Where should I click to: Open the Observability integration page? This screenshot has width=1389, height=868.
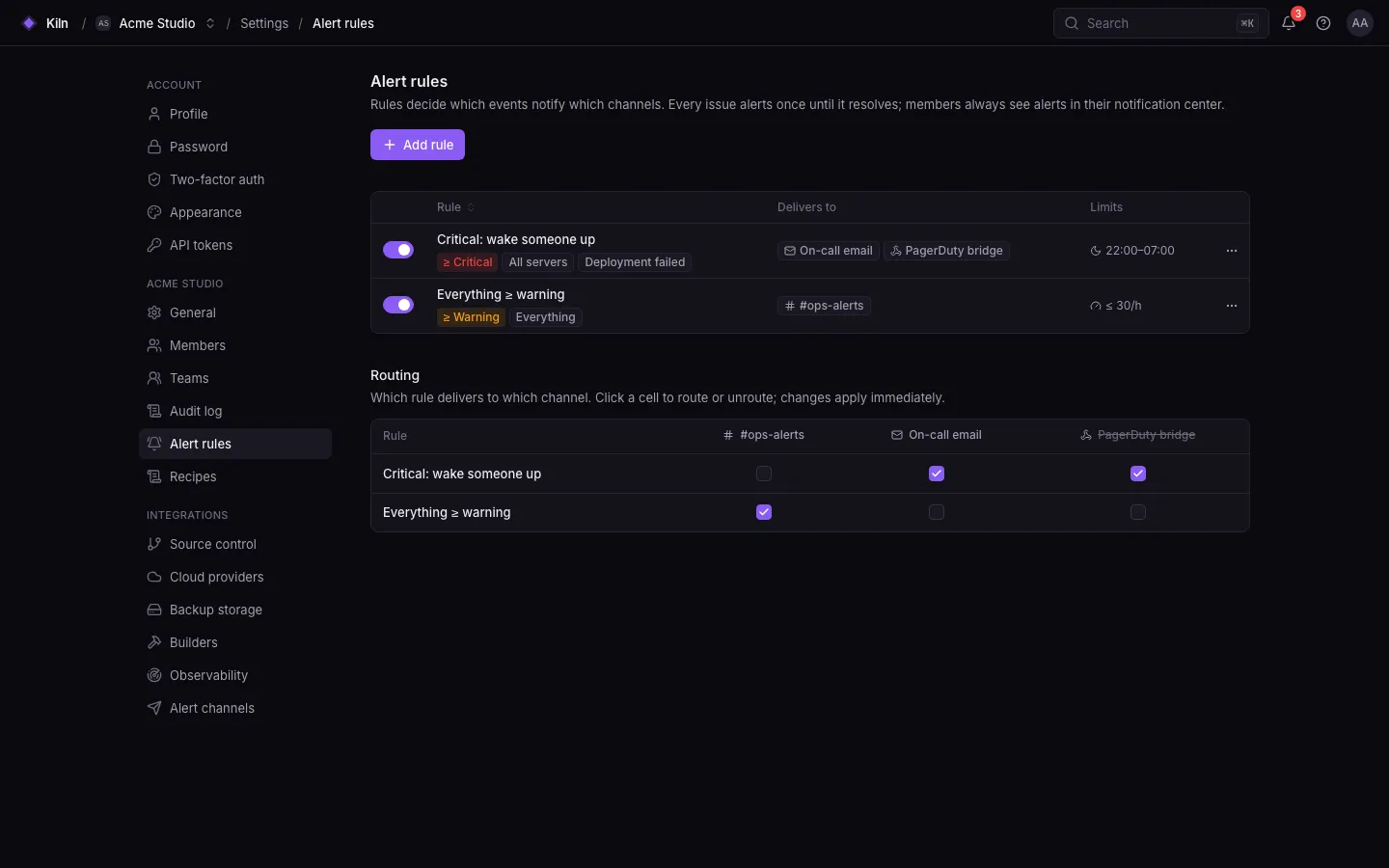coord(235,675)
